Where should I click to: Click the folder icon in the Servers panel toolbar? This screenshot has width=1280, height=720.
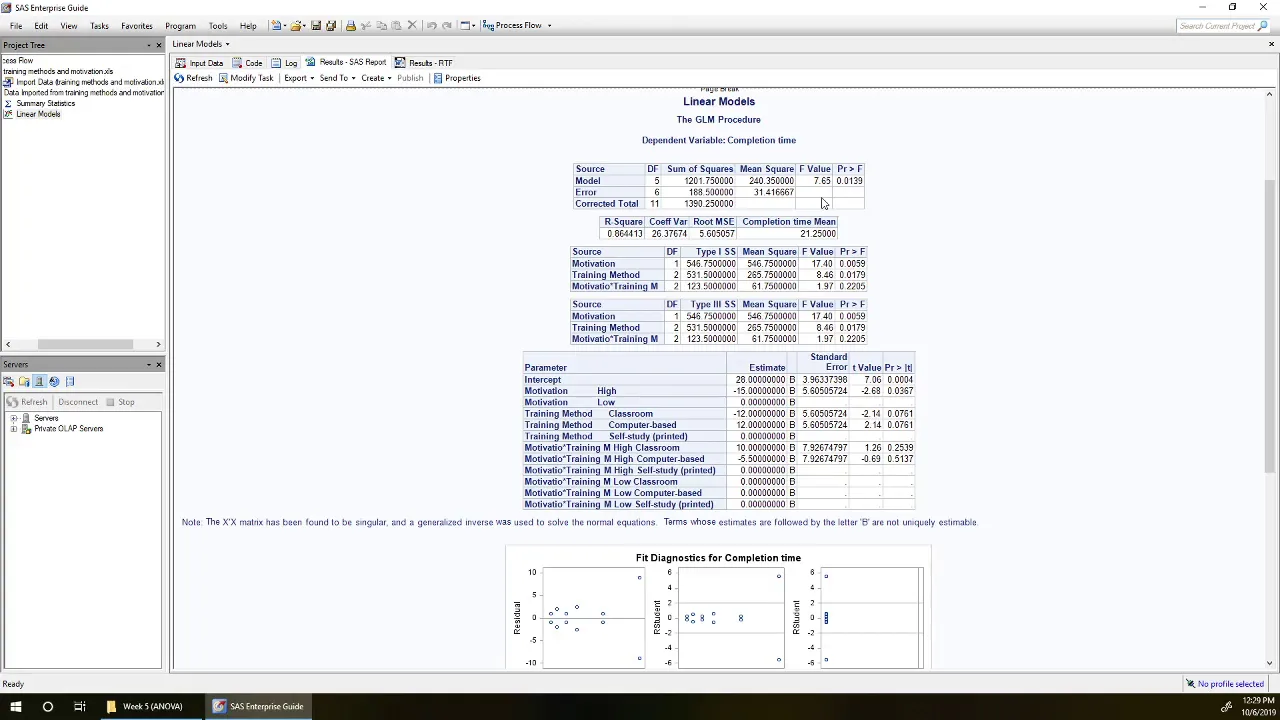[x=24, y=381]
